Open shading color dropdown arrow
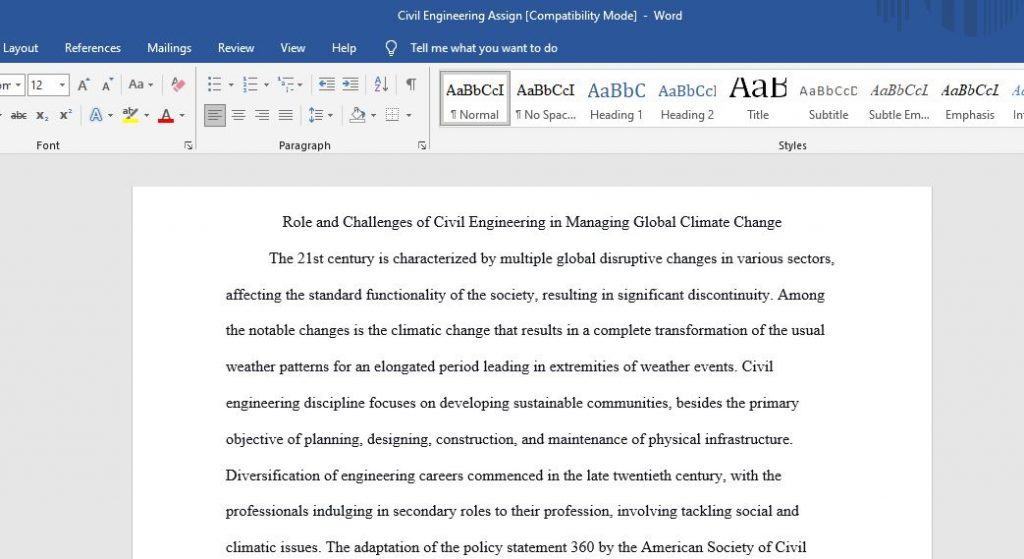The image size is (1024, 559). click(x=374, y=116)
